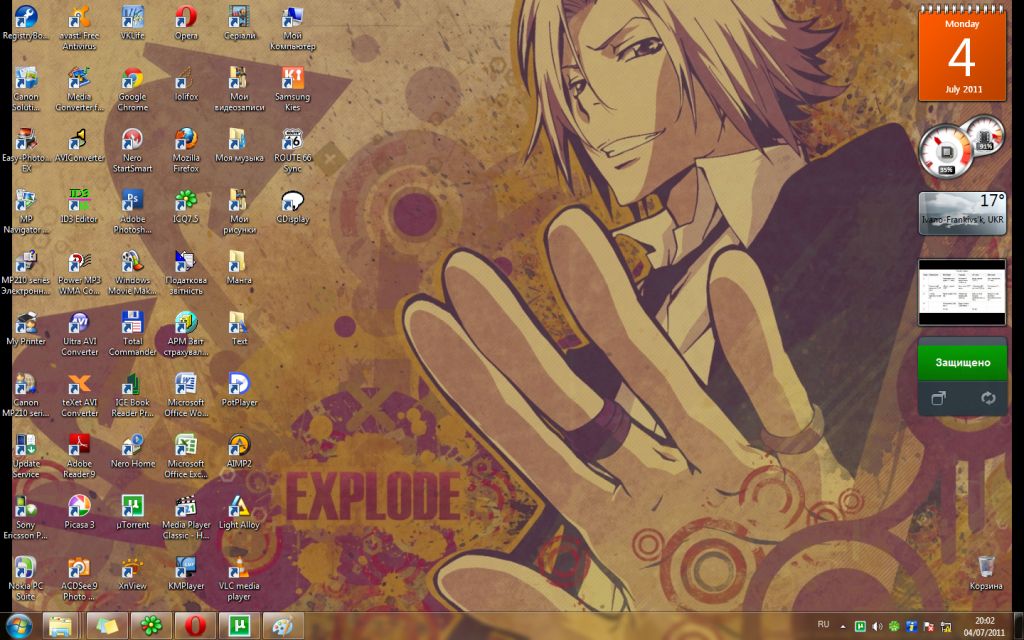Switch to Paint in the taskbar
The width and height of the screenshot is (1024, 640).
click(283, 626)
